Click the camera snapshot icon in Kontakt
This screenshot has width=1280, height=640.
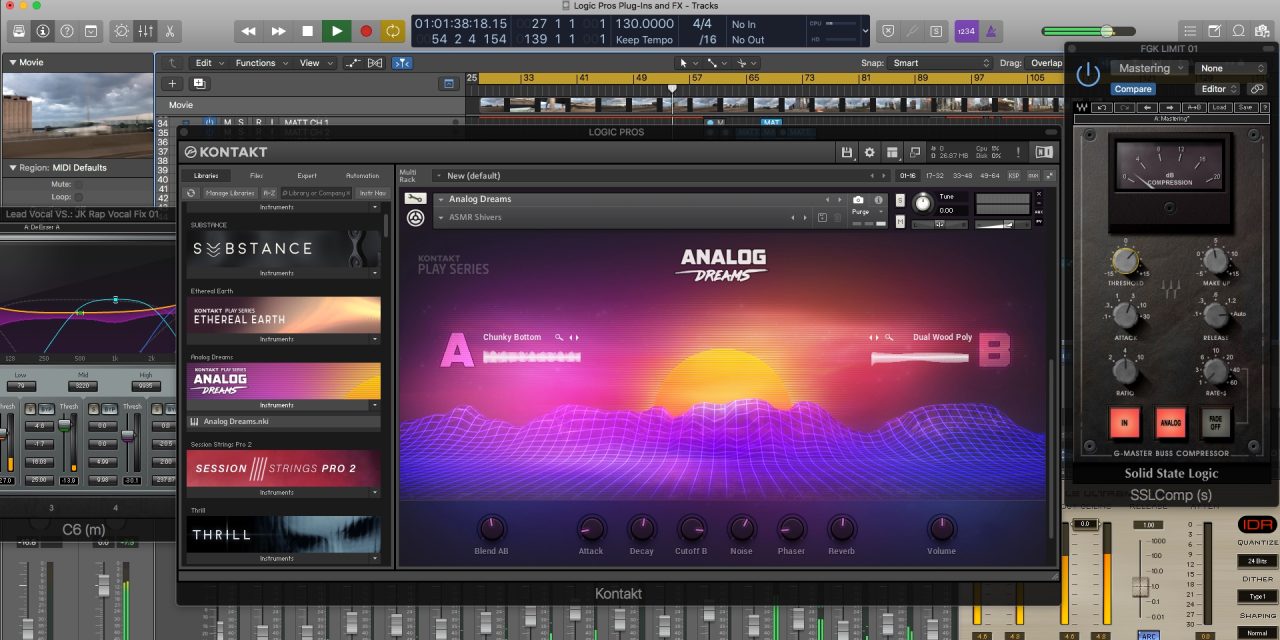point(857,200)
